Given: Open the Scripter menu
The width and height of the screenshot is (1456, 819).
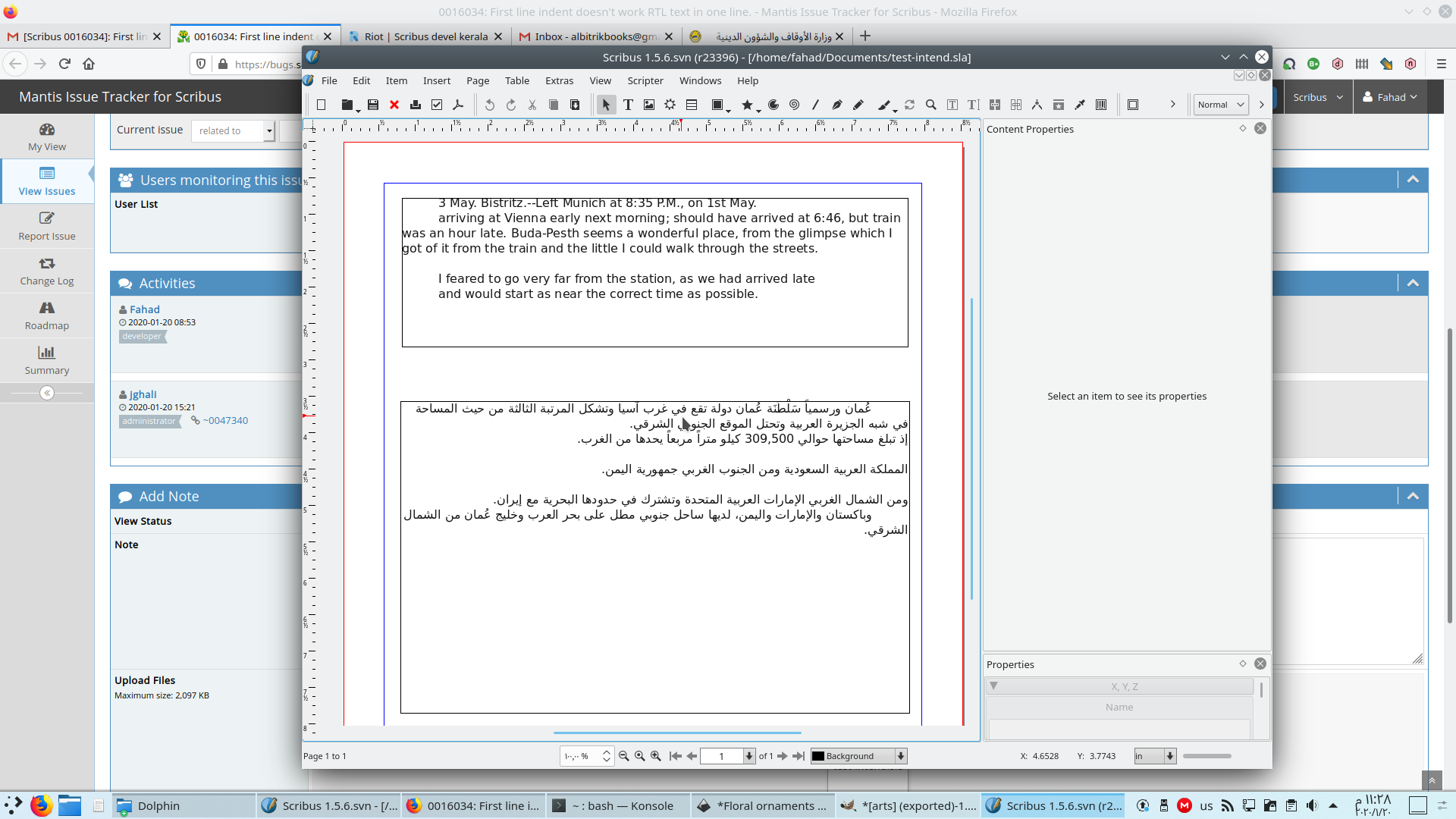Looking at the screenshot, I should tap(645, 80).
